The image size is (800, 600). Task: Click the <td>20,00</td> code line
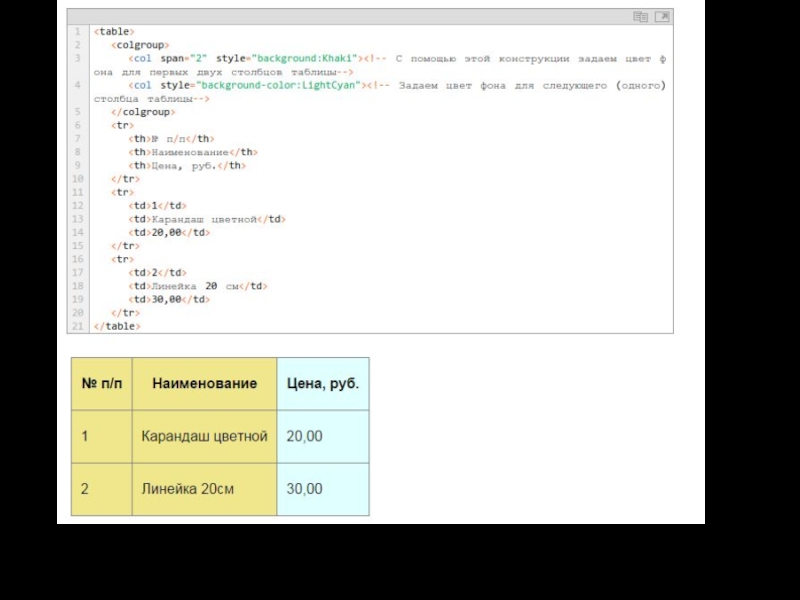169,232
